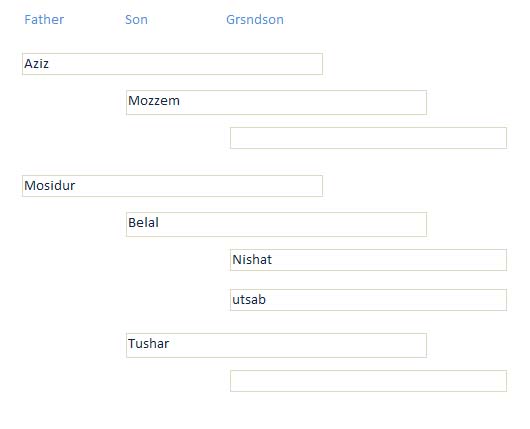Click on the text Aziz
The width and height of the screenshot is (530, 429).
37,64
